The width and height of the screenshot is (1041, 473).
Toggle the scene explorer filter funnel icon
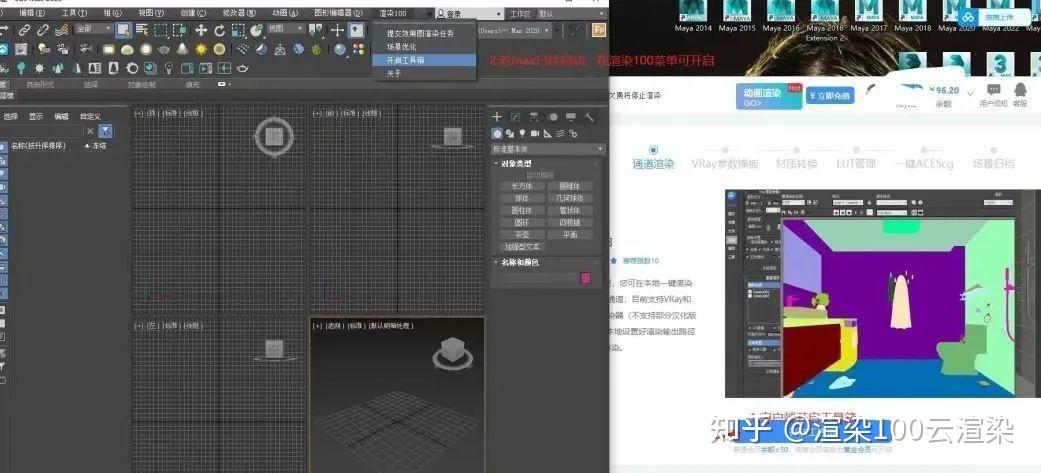click(106, 131)
